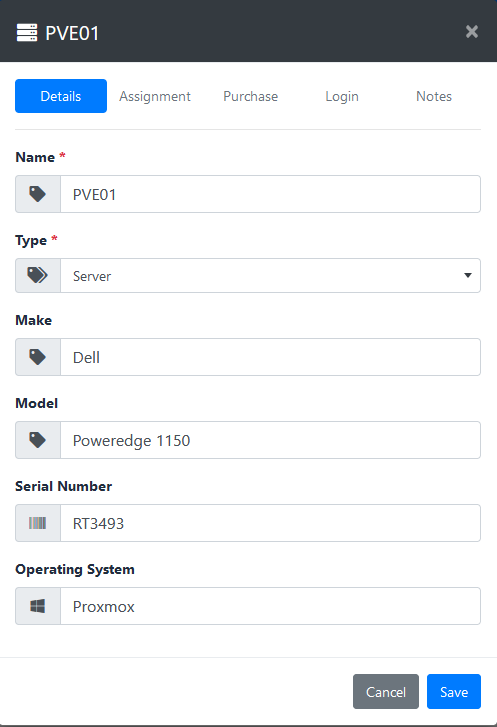Screen dimensions: 497x727
Task: Open the Purchase tab
Action: [250, 96]
